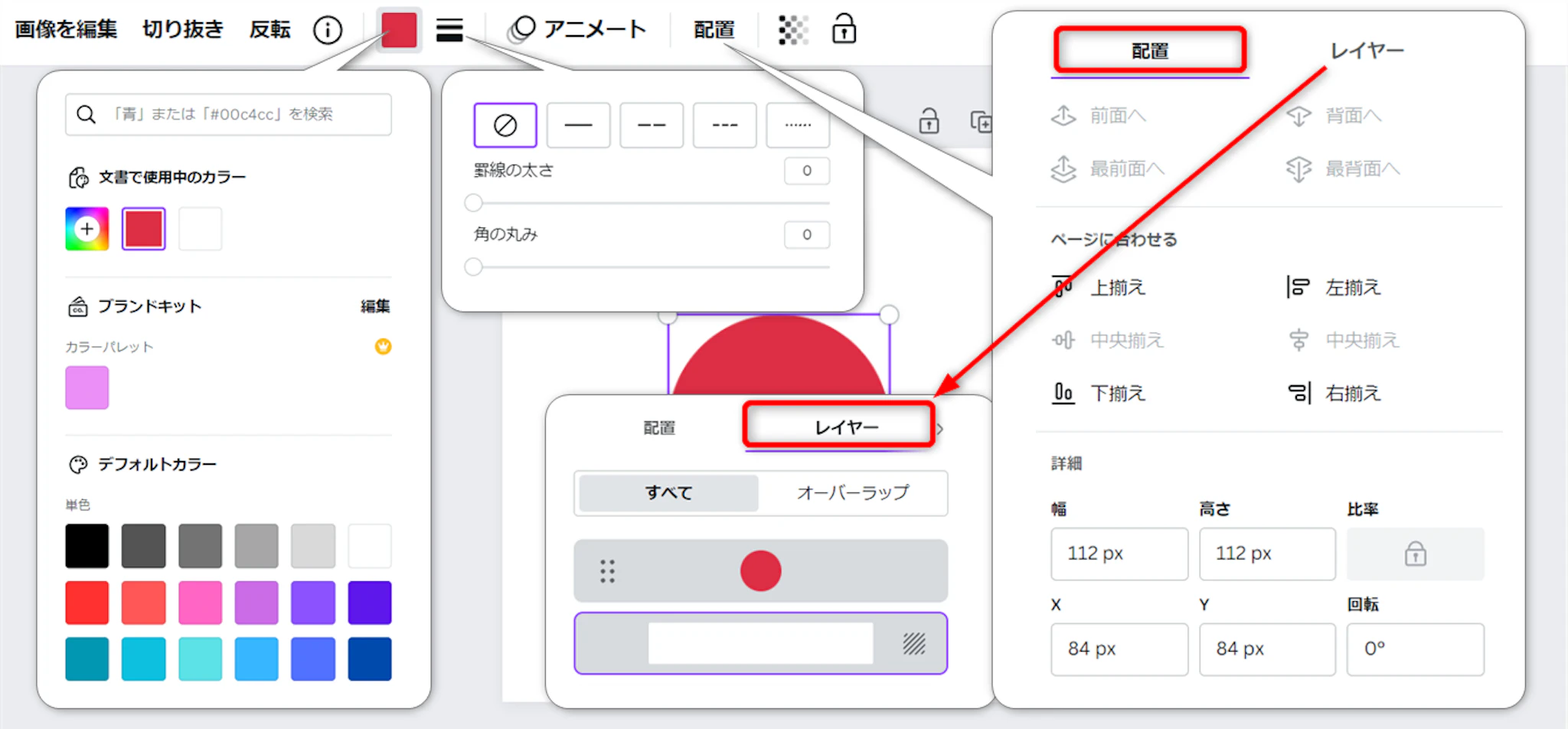Click 編集 next to ブランドキット

(x=375, y=306)
